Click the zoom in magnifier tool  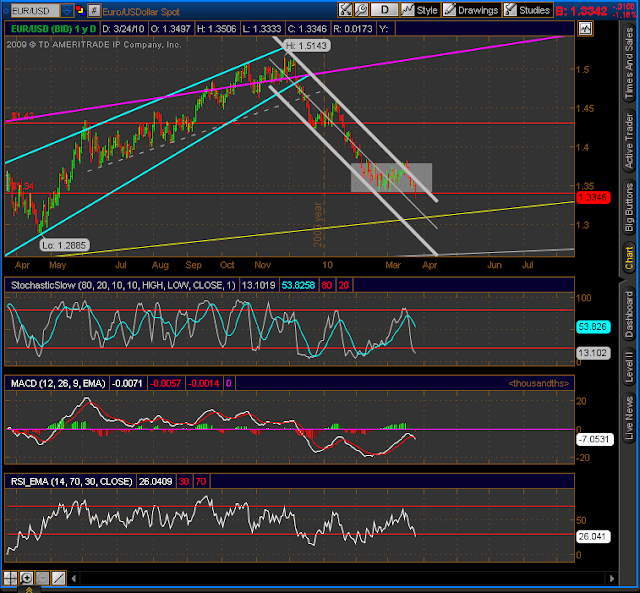point(27,578)
